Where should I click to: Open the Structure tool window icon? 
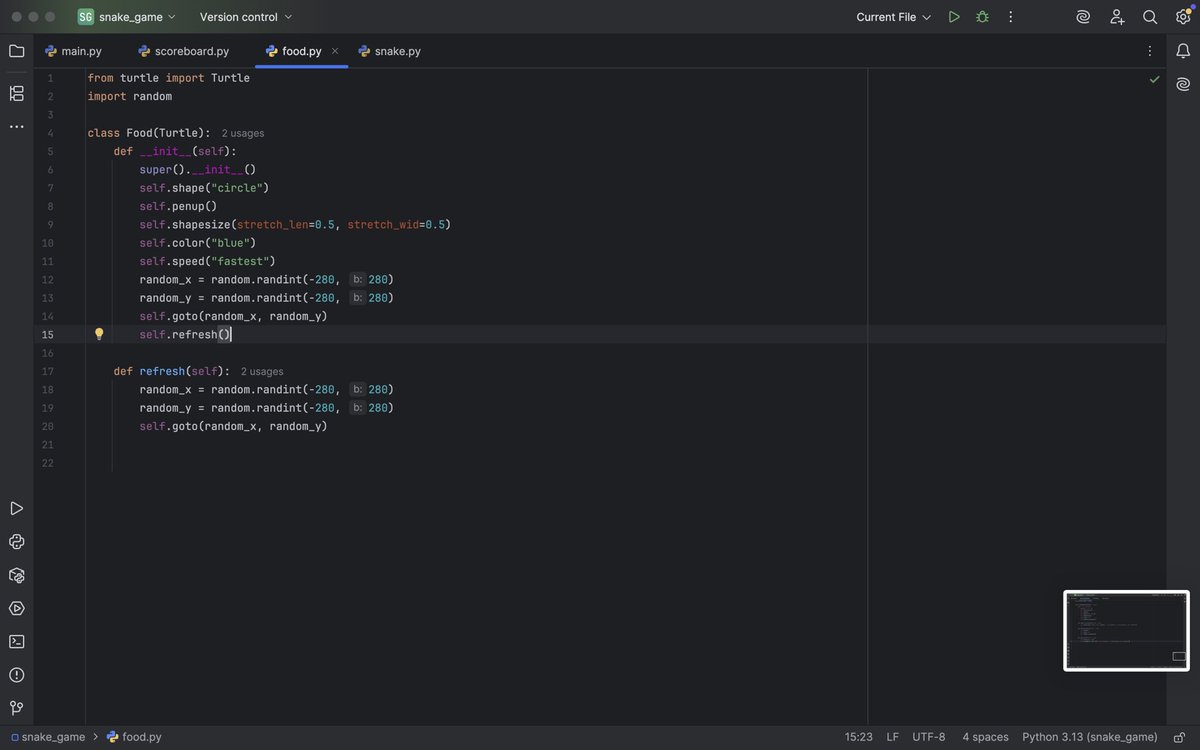(16, 93)
